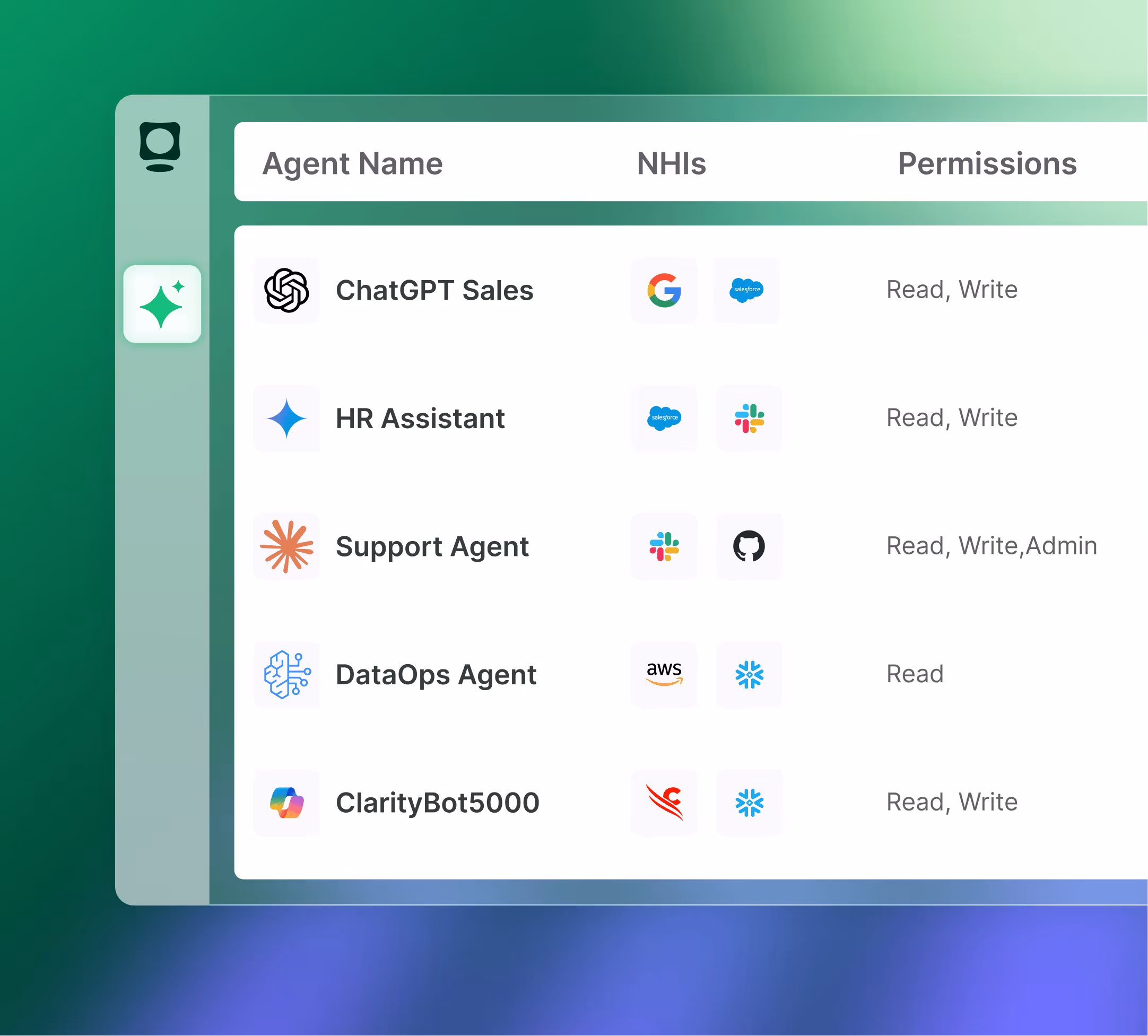Select the Slack NHI for HR Assistant
This screenshot has height=1036, width=1148.
[x=750, y=419]
